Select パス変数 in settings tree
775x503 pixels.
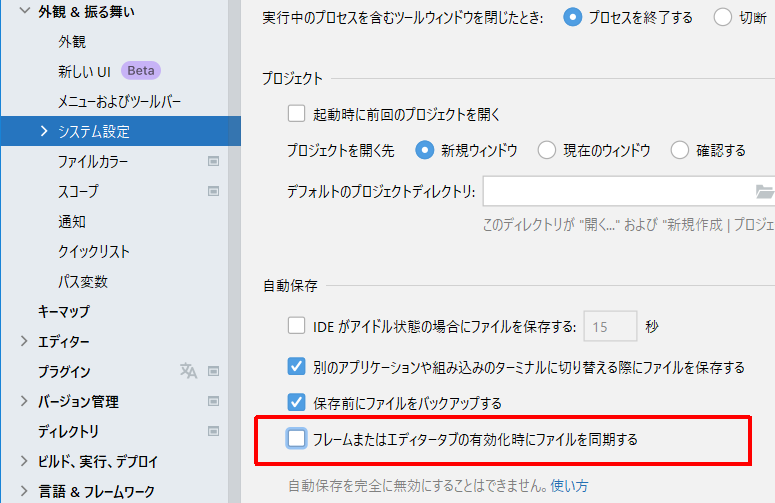coord(83,282)
